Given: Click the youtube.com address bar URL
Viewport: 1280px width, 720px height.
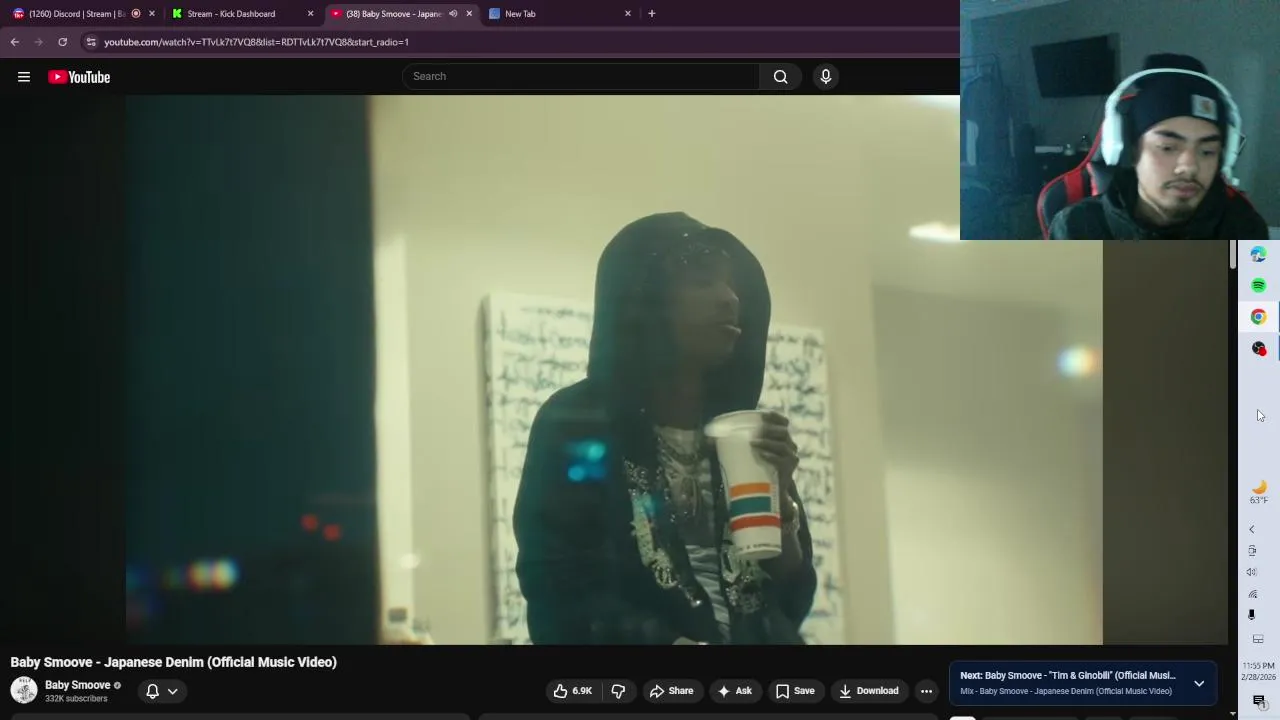Looking at the screenshot, I should [256, 42].
